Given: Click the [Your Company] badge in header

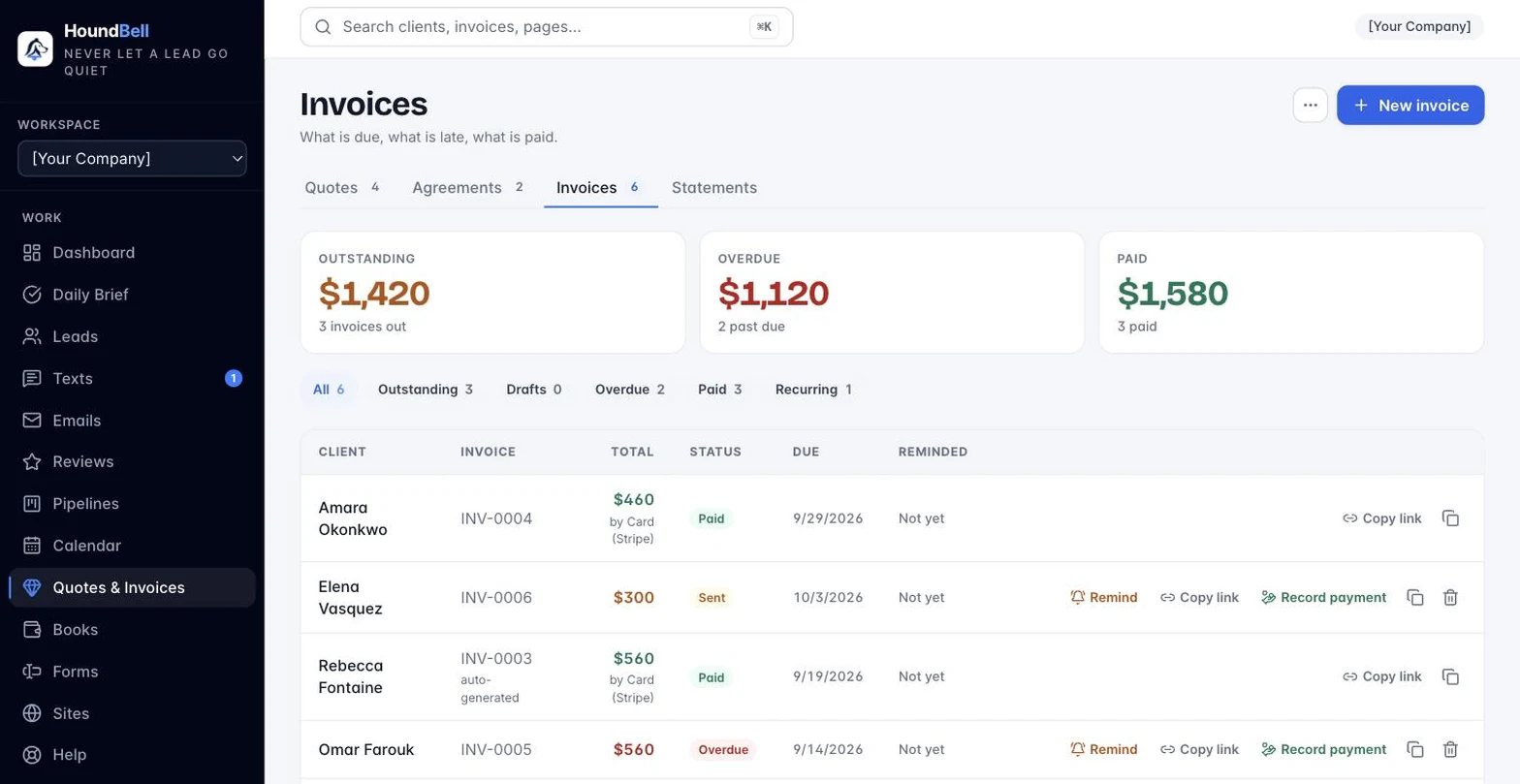Looking at the screenshot, I should tap(1419, 26).
